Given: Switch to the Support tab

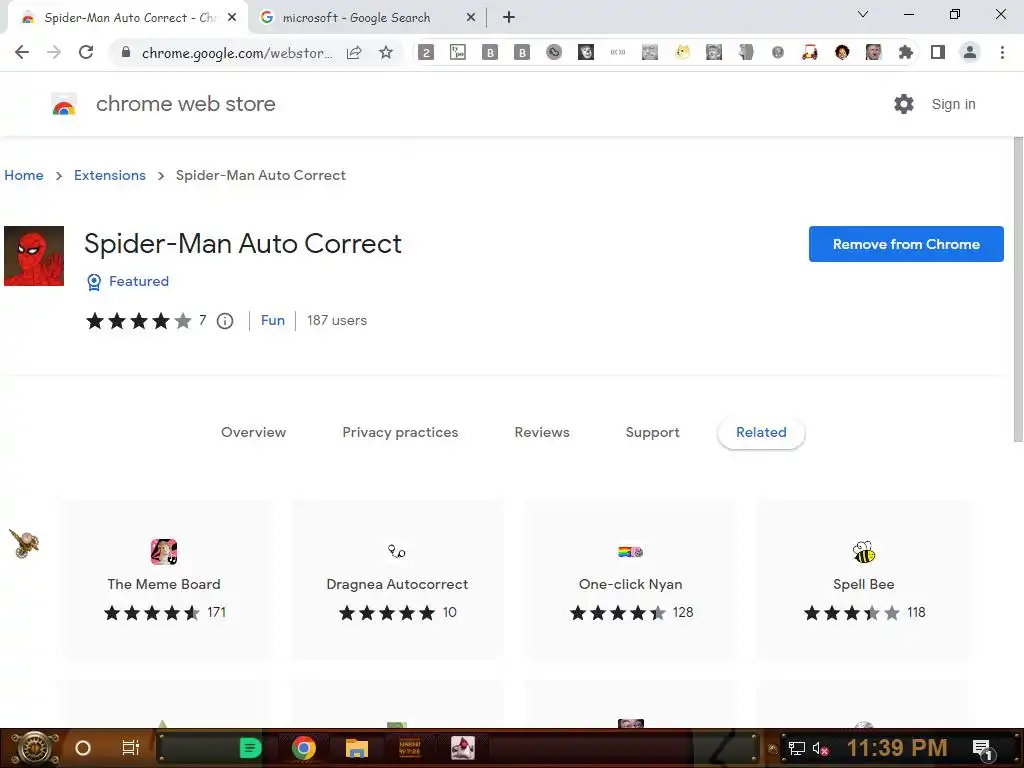Looking at the screenshot, I should tap(652, 432).
